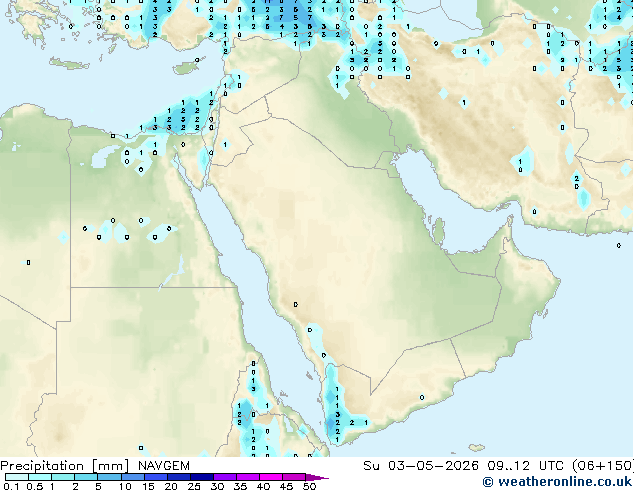The width and height of the screenshot is (634, 490).
Task: Click the island of Cyprus on the map
Action: point(187,68)
